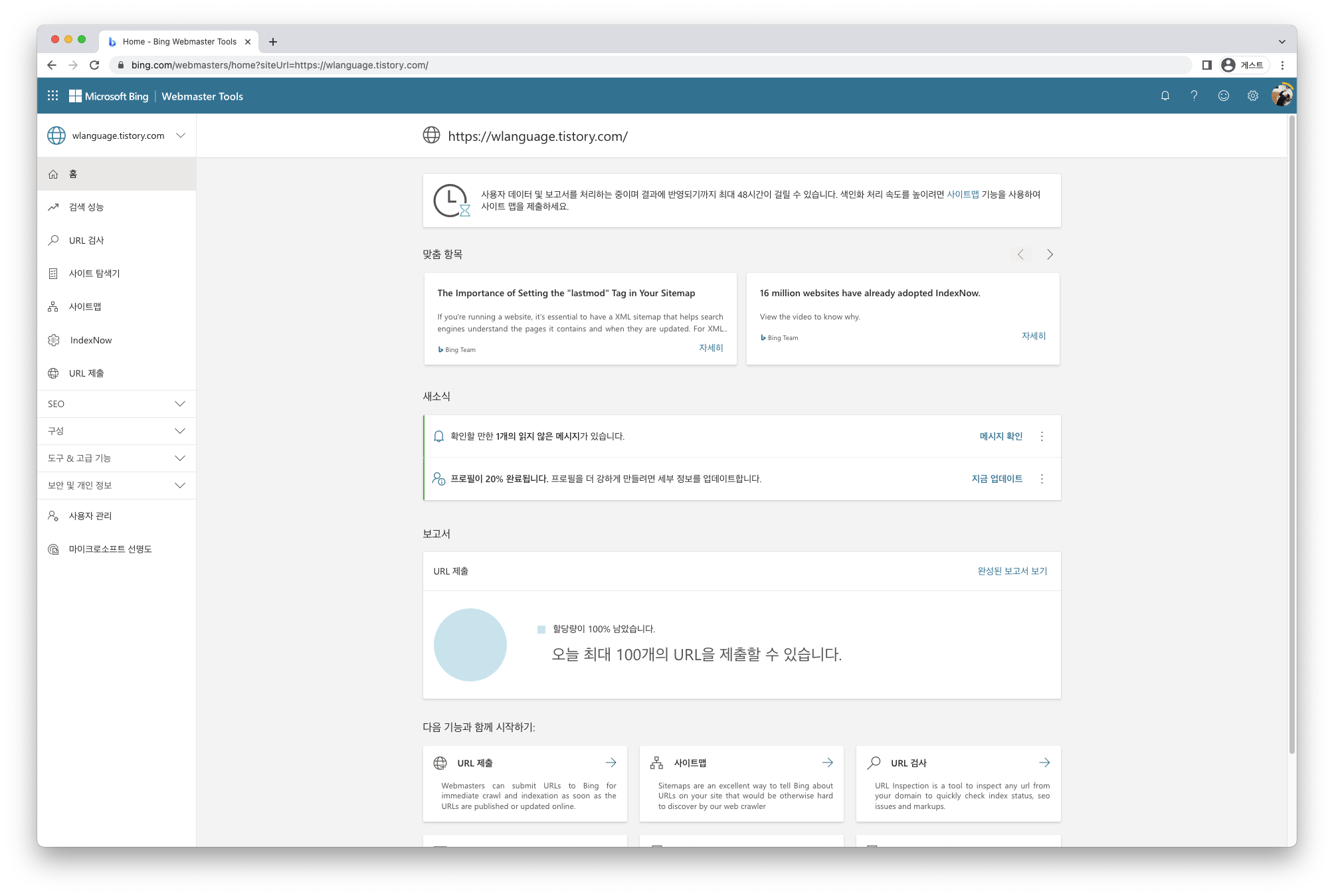1334x896 pixels.
Task: Open settings gear in Bing header
Action: pyautogui.click(x=1252, y=96)
